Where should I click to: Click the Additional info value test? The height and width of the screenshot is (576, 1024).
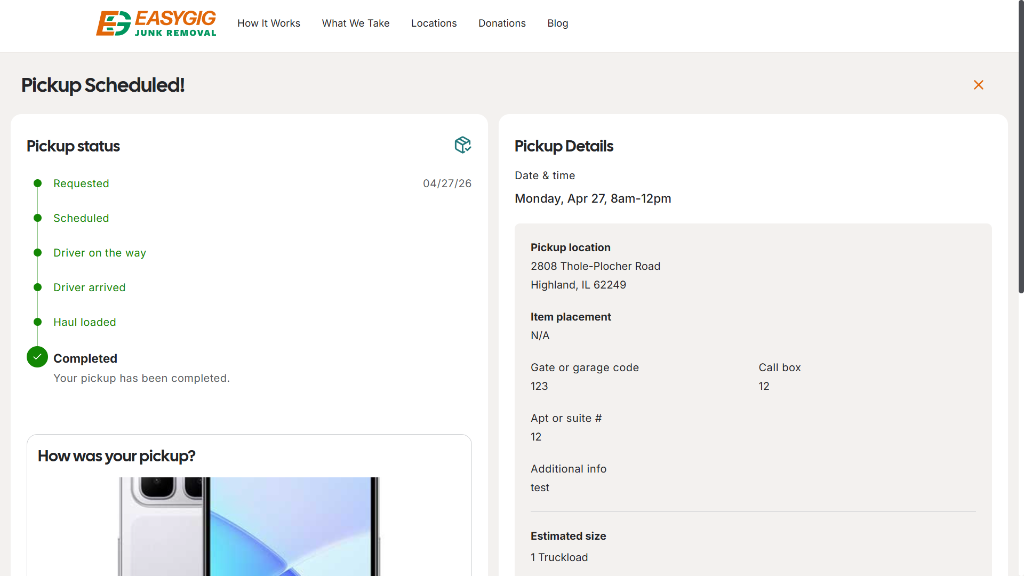[x=539, y=488]
